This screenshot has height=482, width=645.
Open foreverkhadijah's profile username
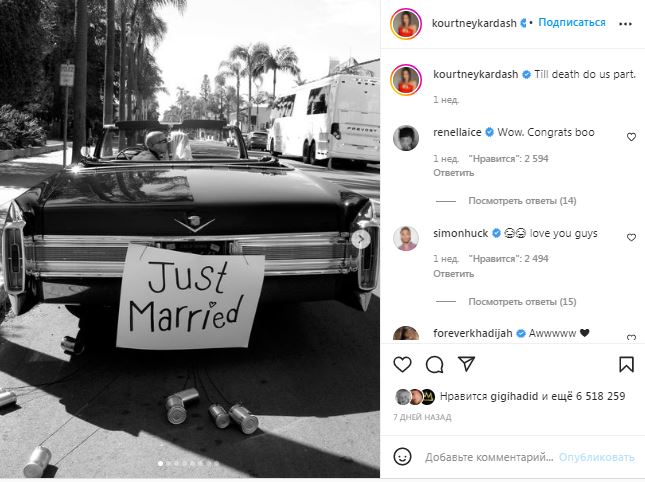point(473,333)
